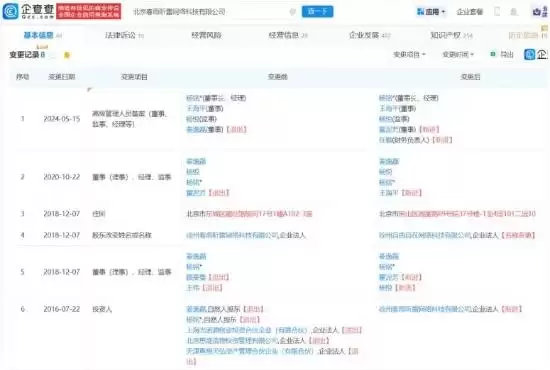Open the 北京 管理有限公司 investor link in row 6
Viewport: 550px width, 370px height.
(232, 341)
